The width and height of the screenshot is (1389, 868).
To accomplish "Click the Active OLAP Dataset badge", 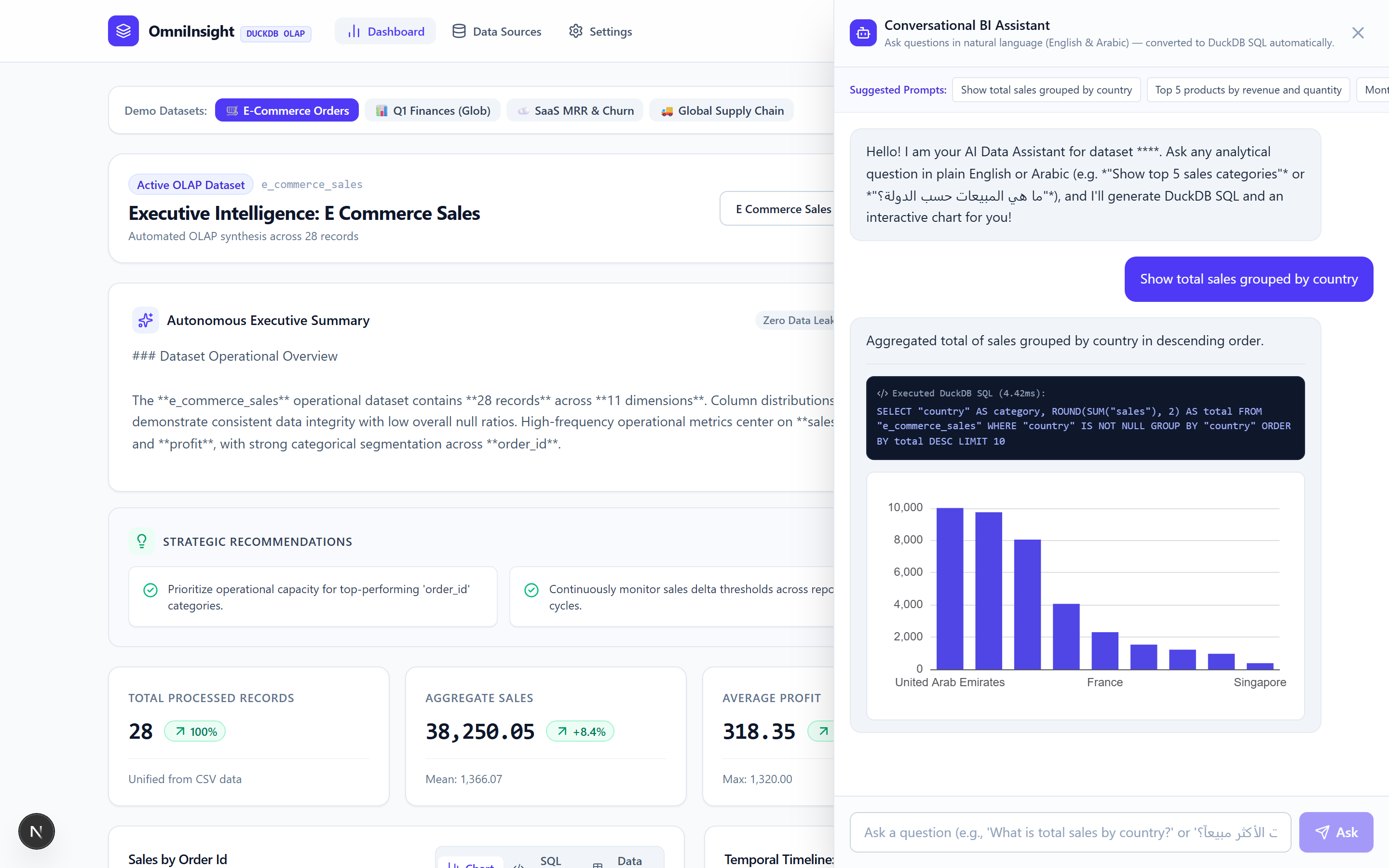I will tap(191, 185).
